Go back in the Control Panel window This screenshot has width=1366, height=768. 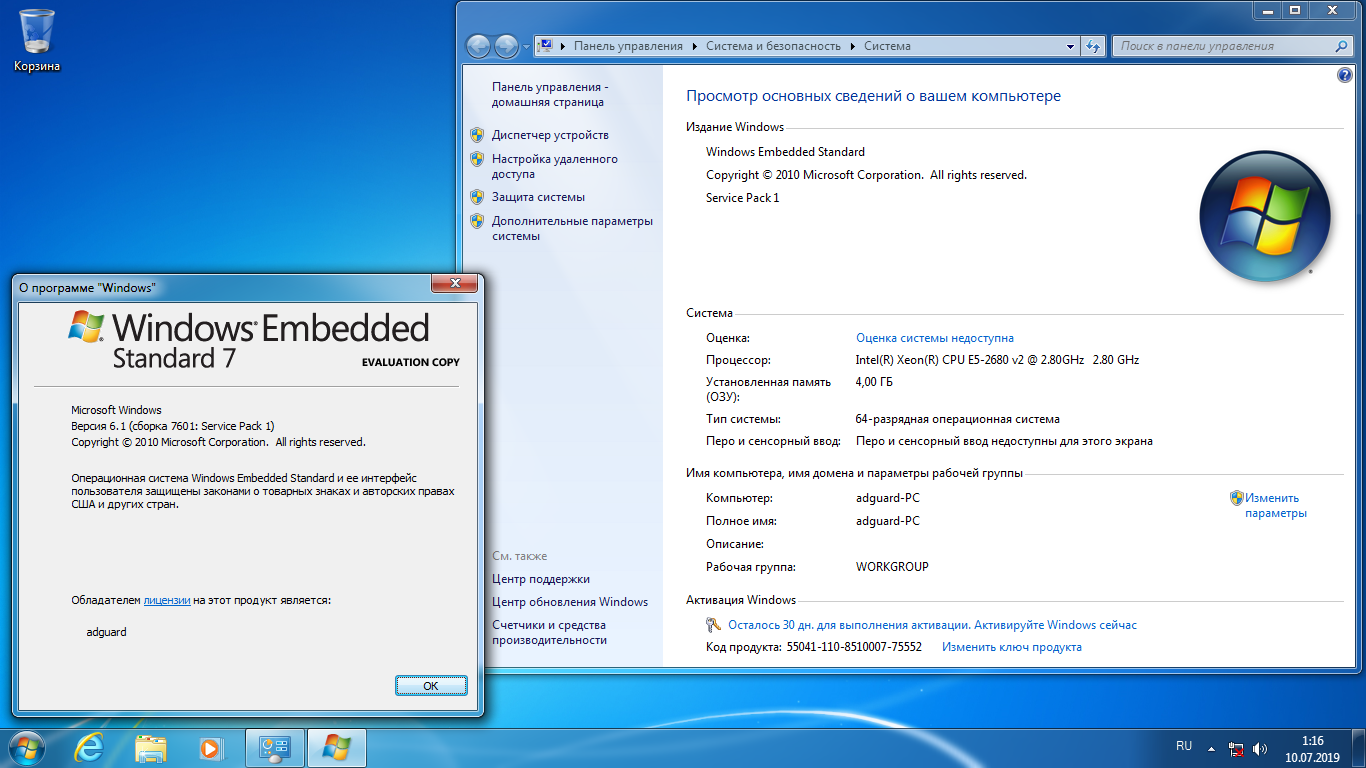coord(478,46)
